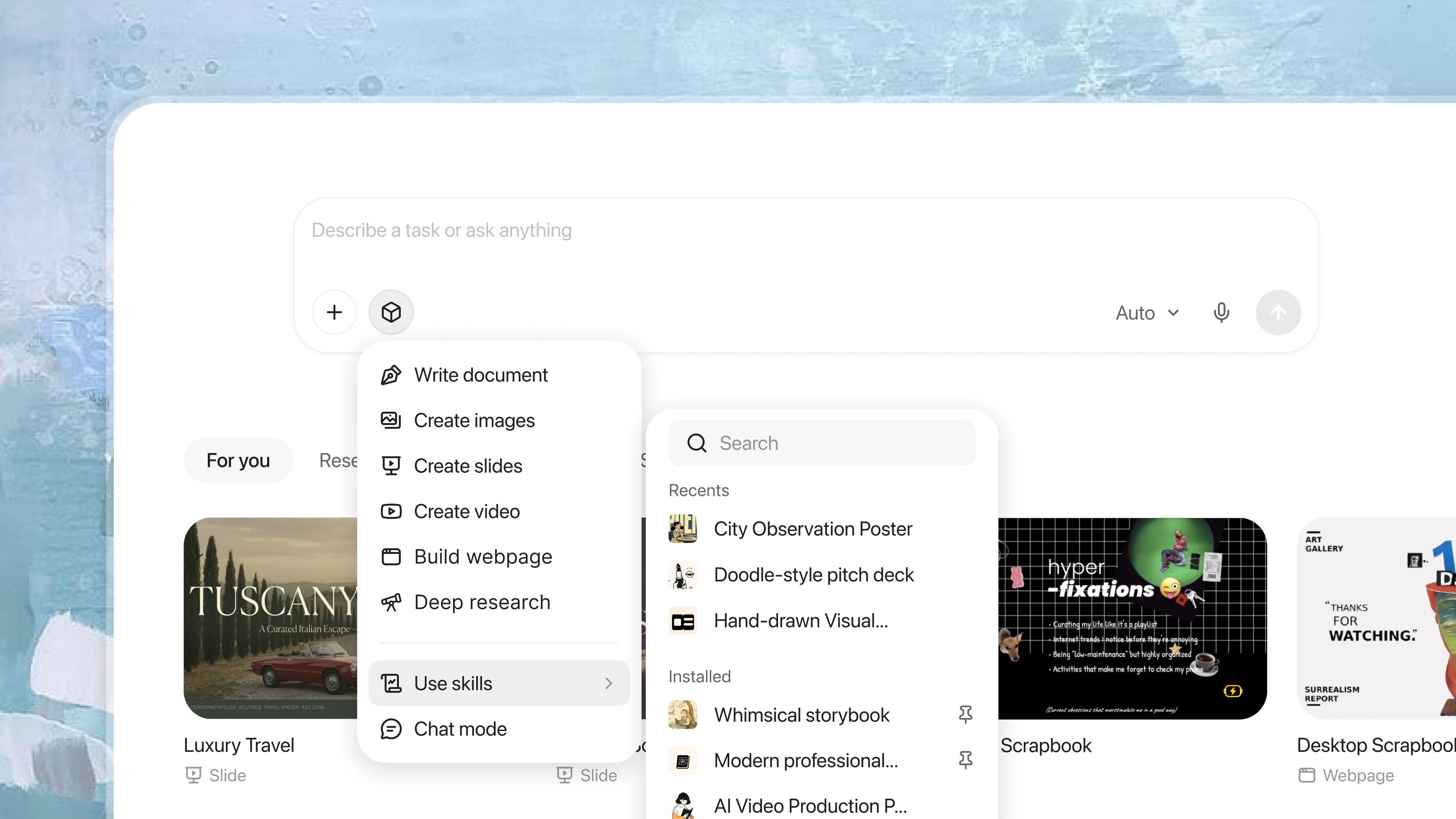This screenshot has width=1456, height=819.
Task: Select the Doodle-style pitch deck skill
Action: click(x=822, y=575)
